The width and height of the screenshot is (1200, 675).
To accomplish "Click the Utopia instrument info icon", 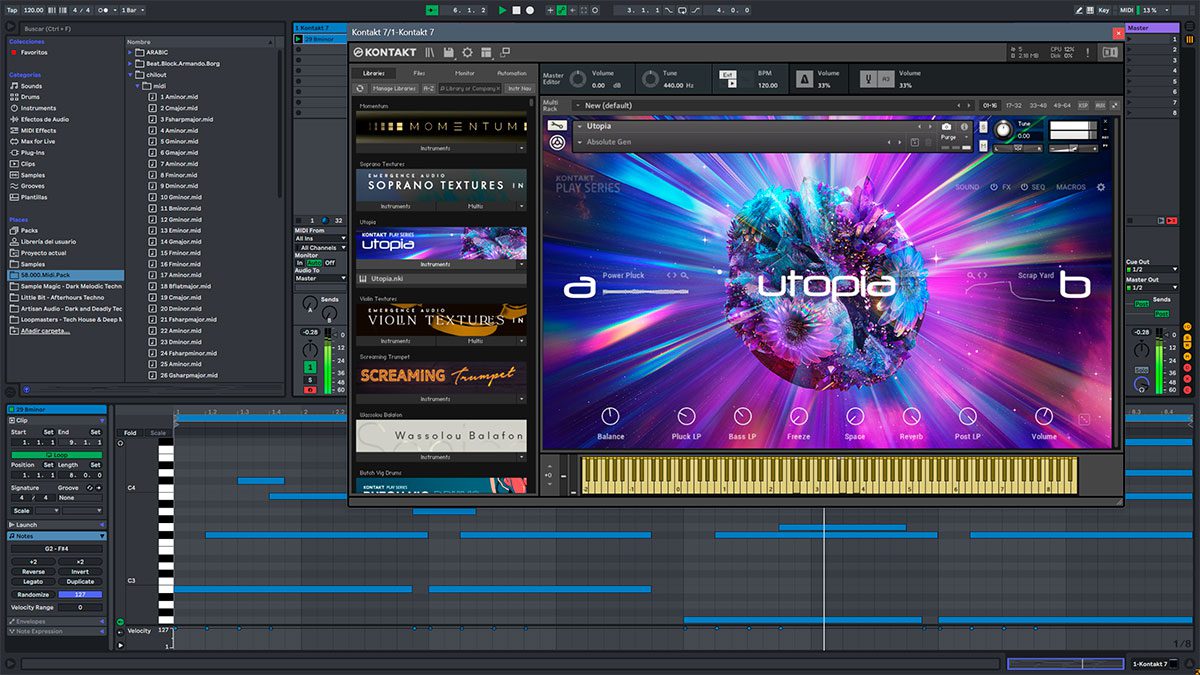I will coord(964,127).
